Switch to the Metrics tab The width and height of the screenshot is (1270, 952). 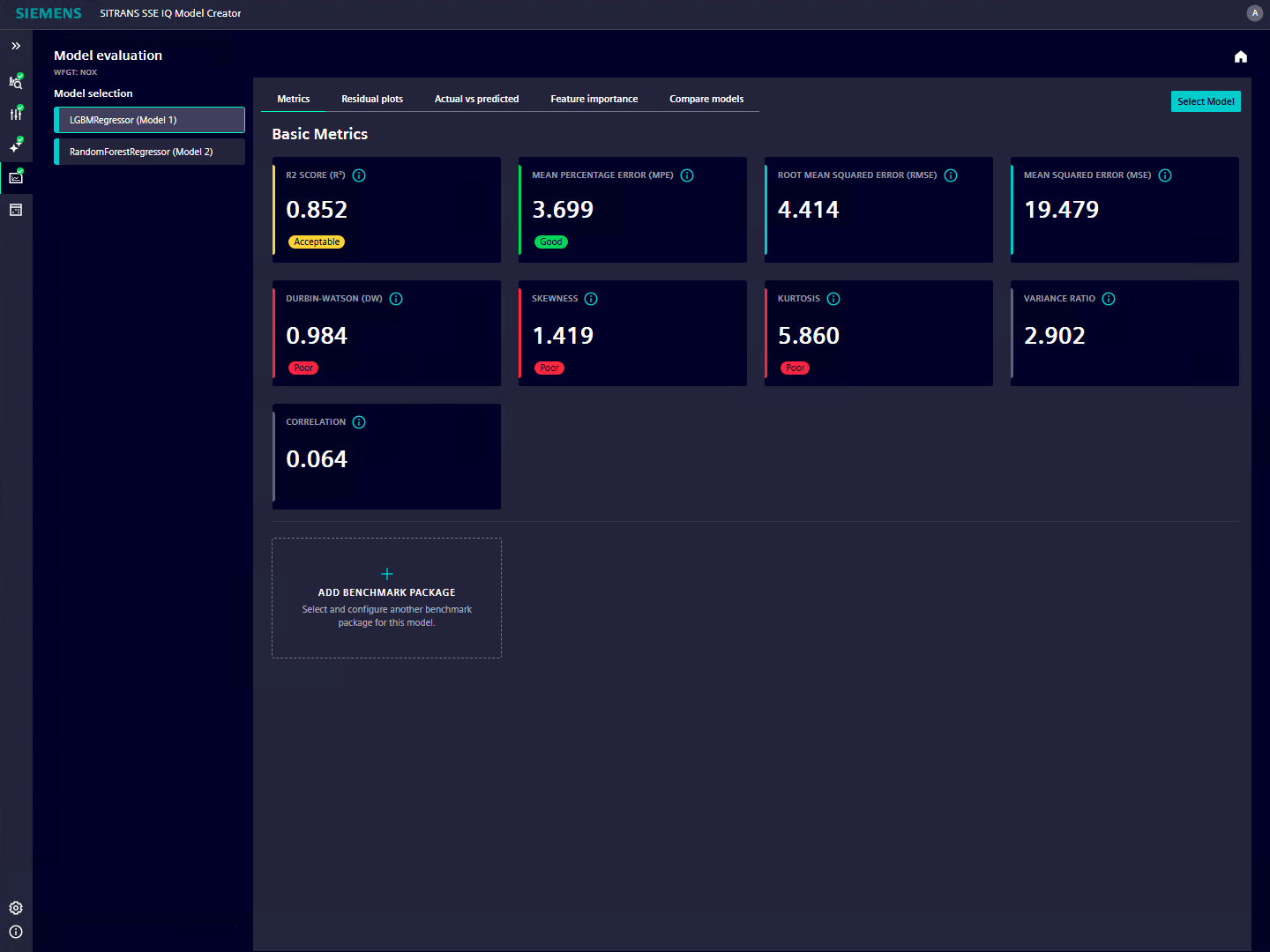click(294, 99)
